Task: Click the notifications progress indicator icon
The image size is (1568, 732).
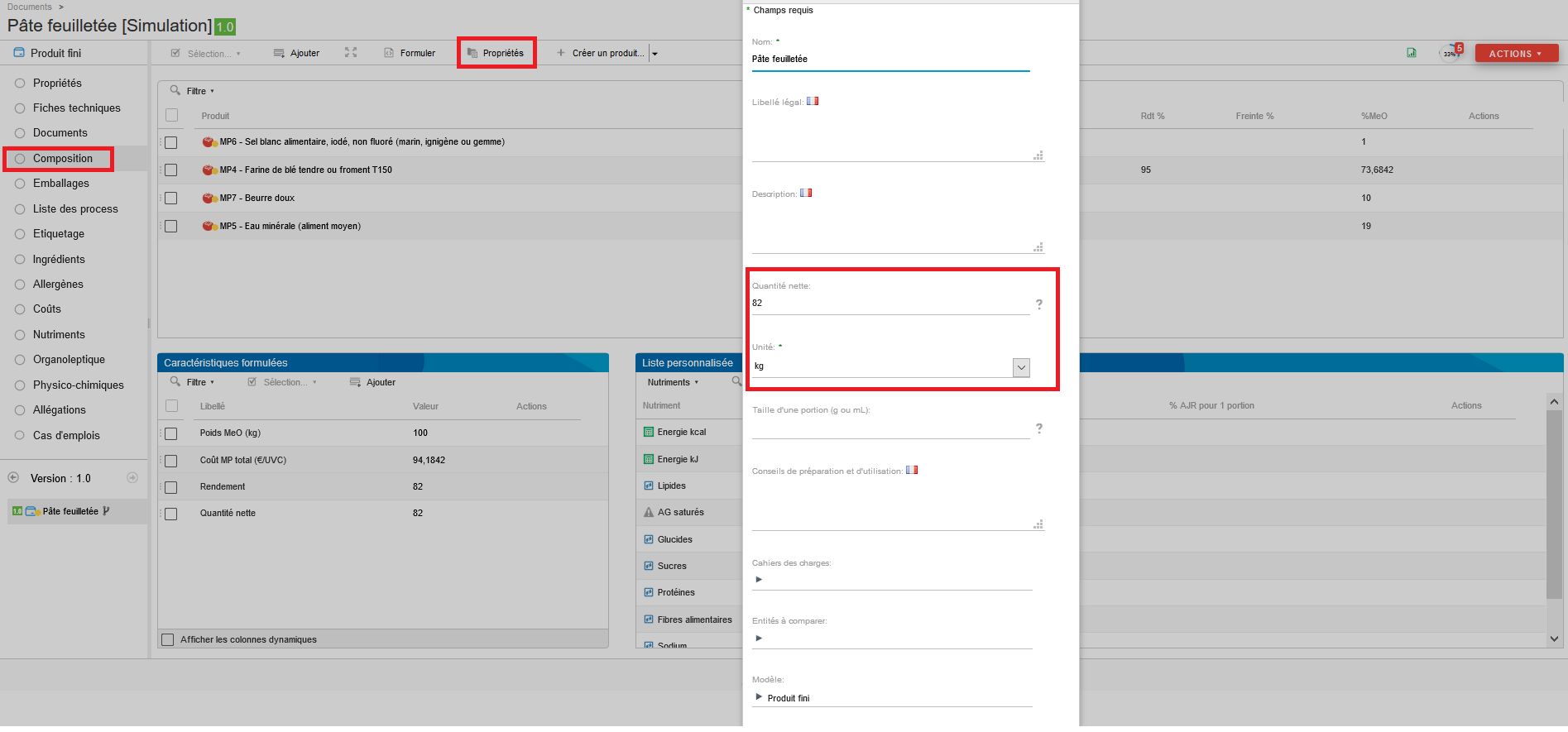Action: click(x=1450, y=53)
